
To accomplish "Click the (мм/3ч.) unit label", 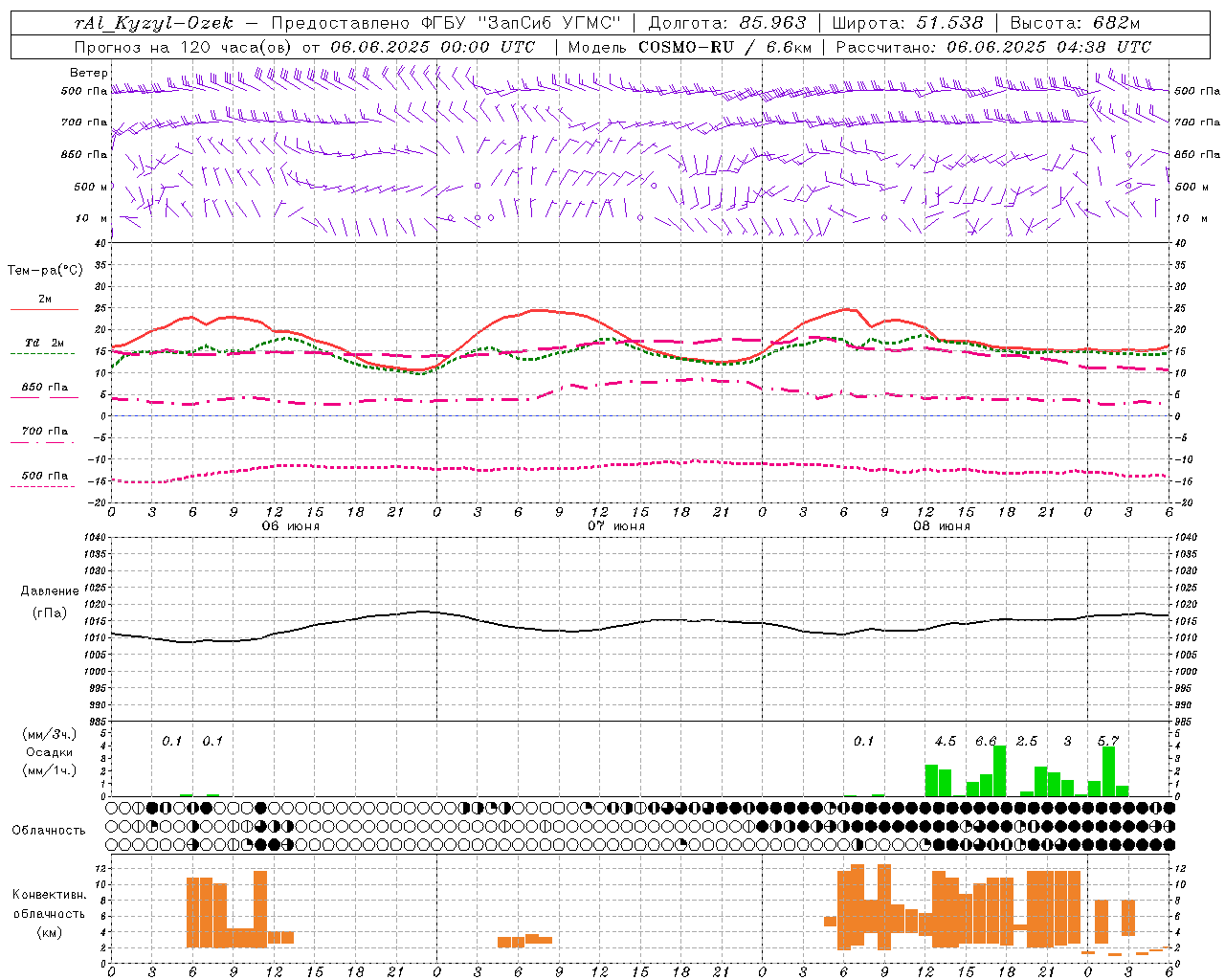I will pos(50,734).
